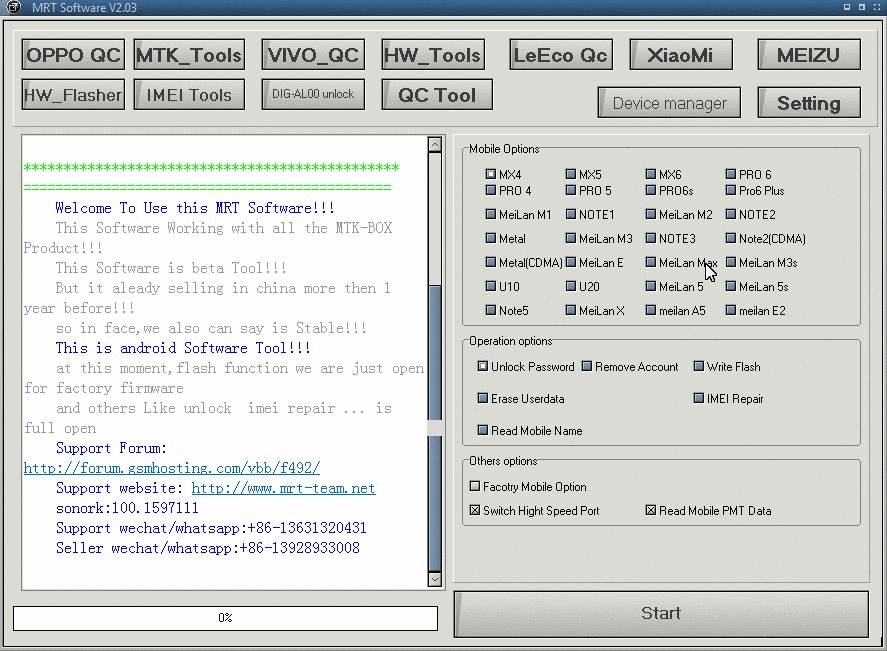Click the log scroll down arrow

(434, 579)
